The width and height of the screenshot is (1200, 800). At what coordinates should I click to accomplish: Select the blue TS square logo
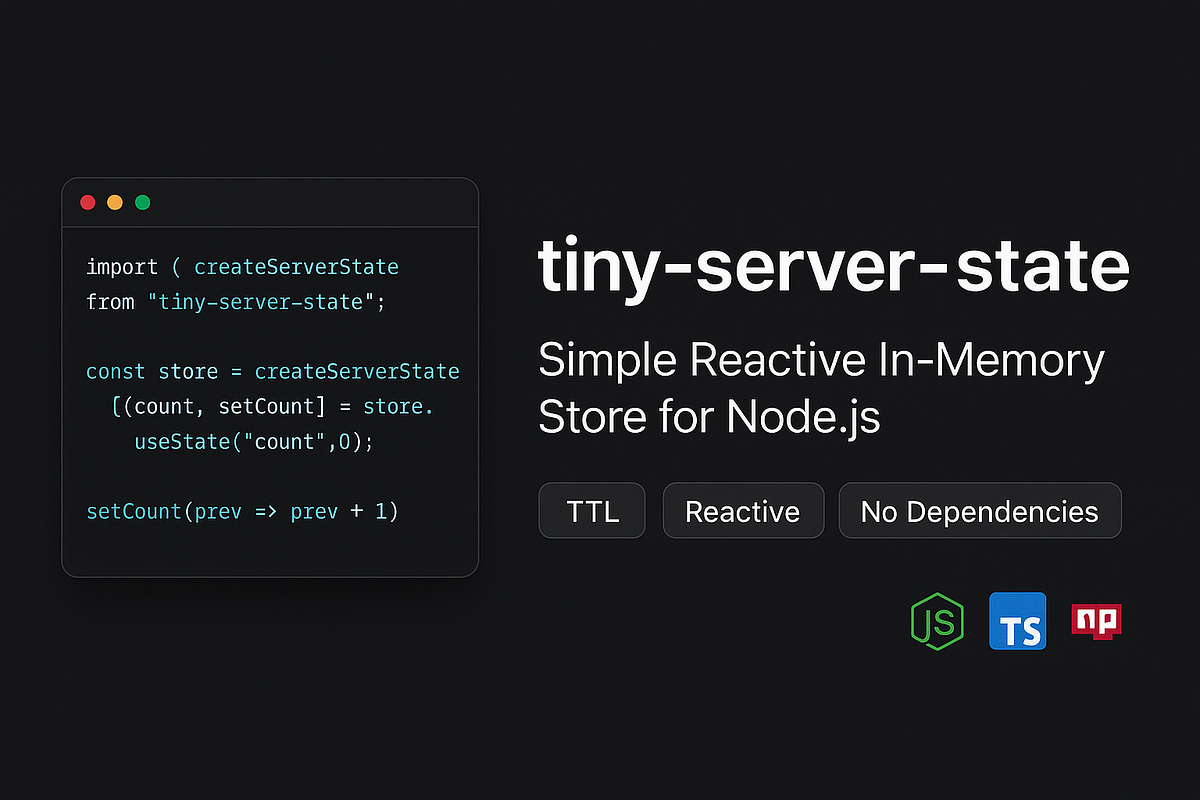tap(1017, 621)
